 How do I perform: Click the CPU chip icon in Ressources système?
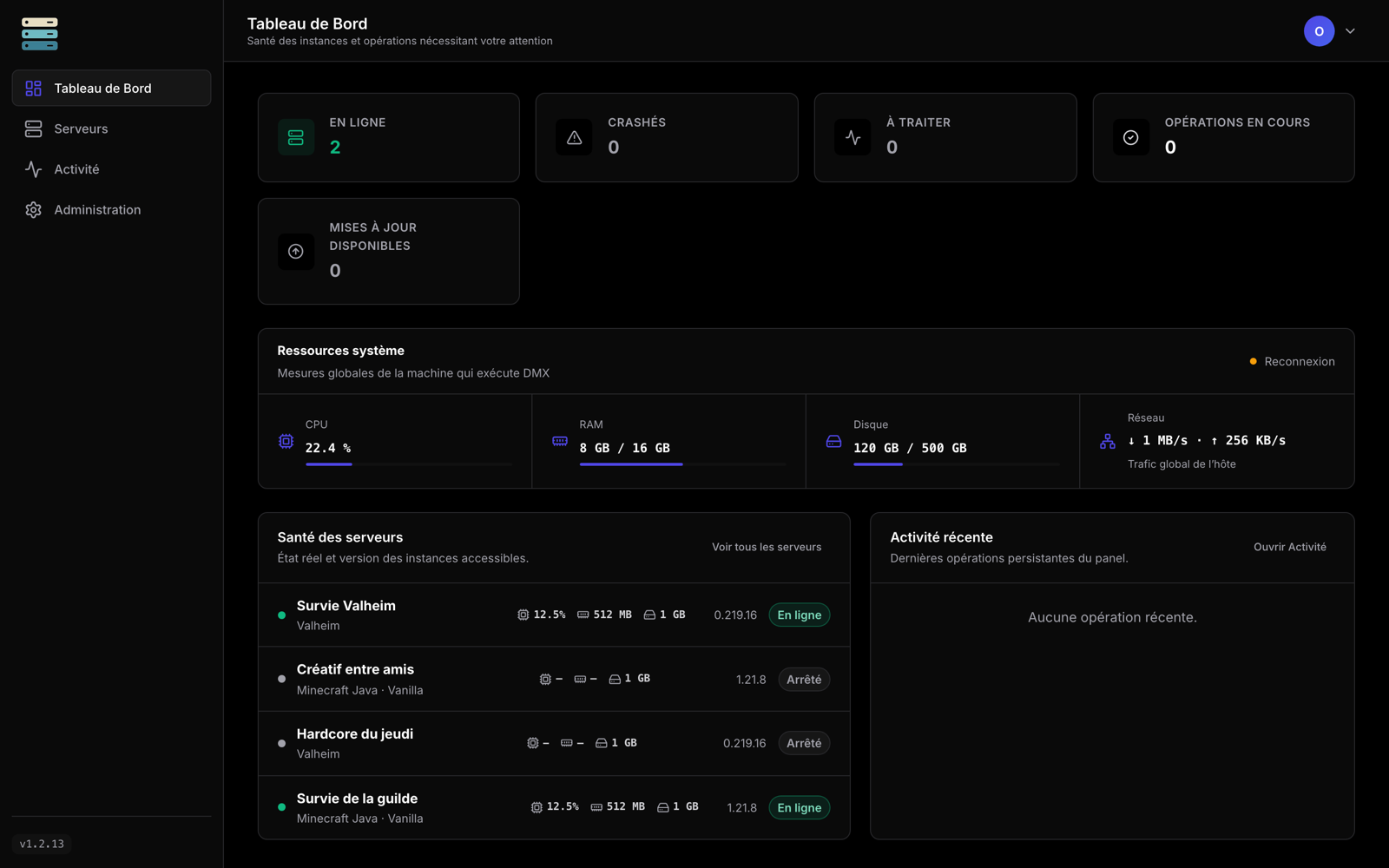286,441
